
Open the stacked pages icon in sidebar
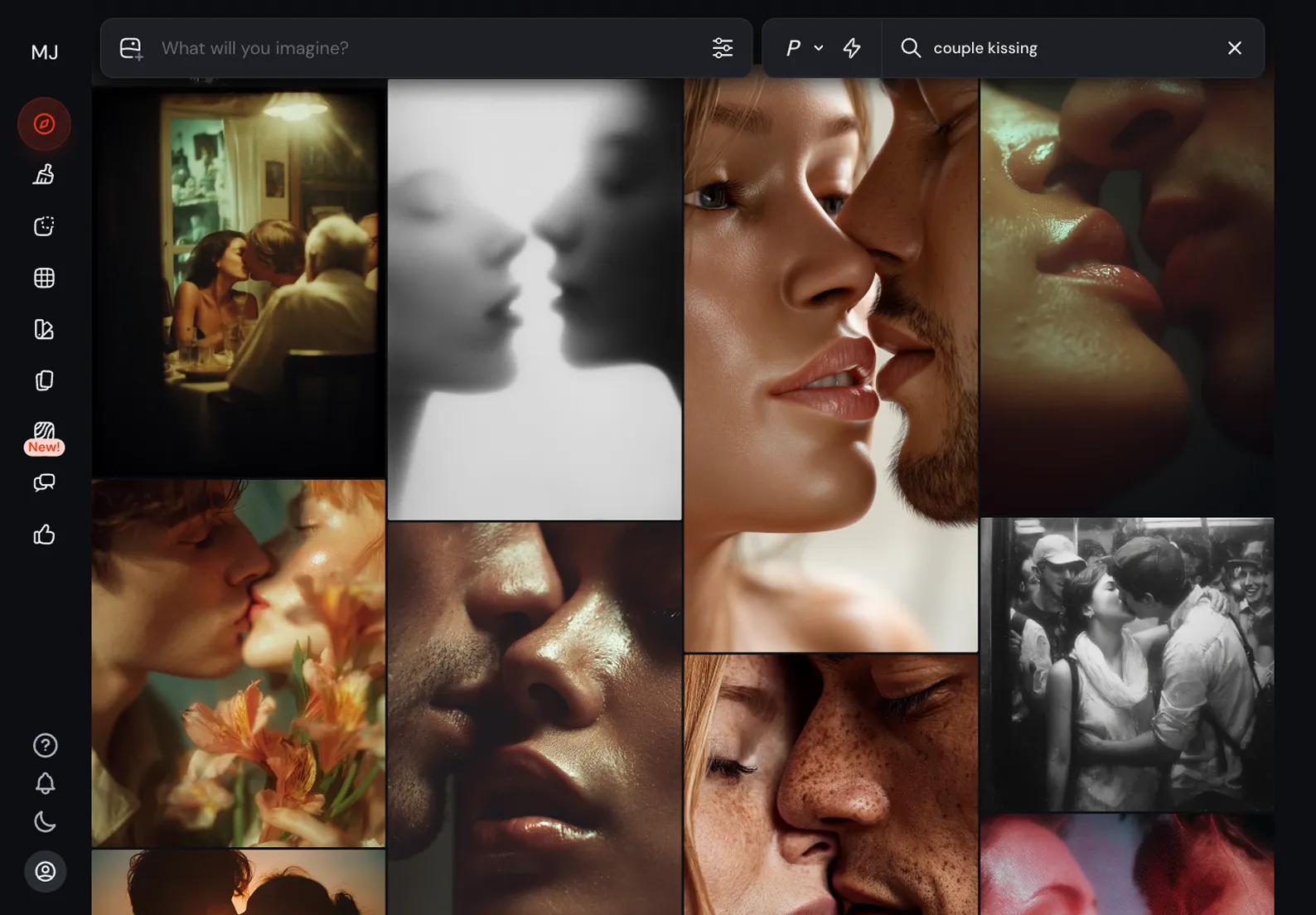pyautogui.click(x=45, y=380)
